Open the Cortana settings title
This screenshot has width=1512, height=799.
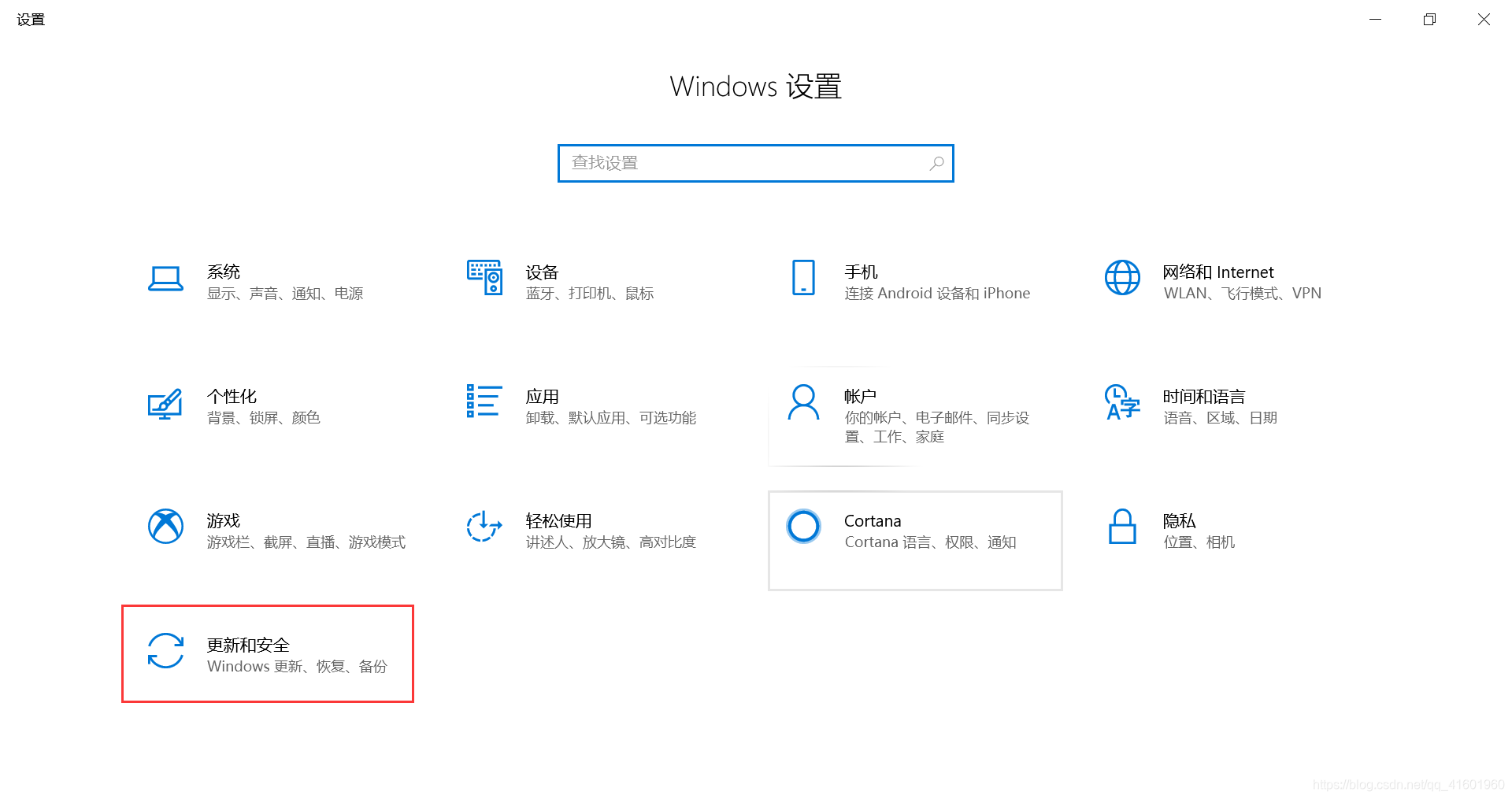click(873, 520)
